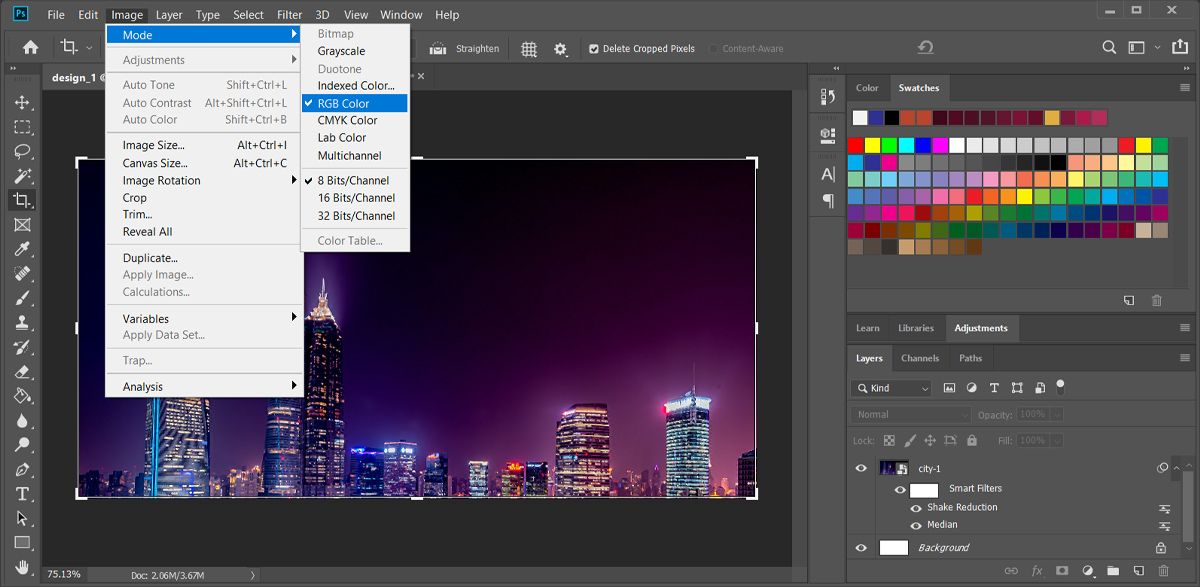Screen dimensions: 1200x587
Task: Click the trash icon to delete a layer
Action: [x=1163, y=571]
